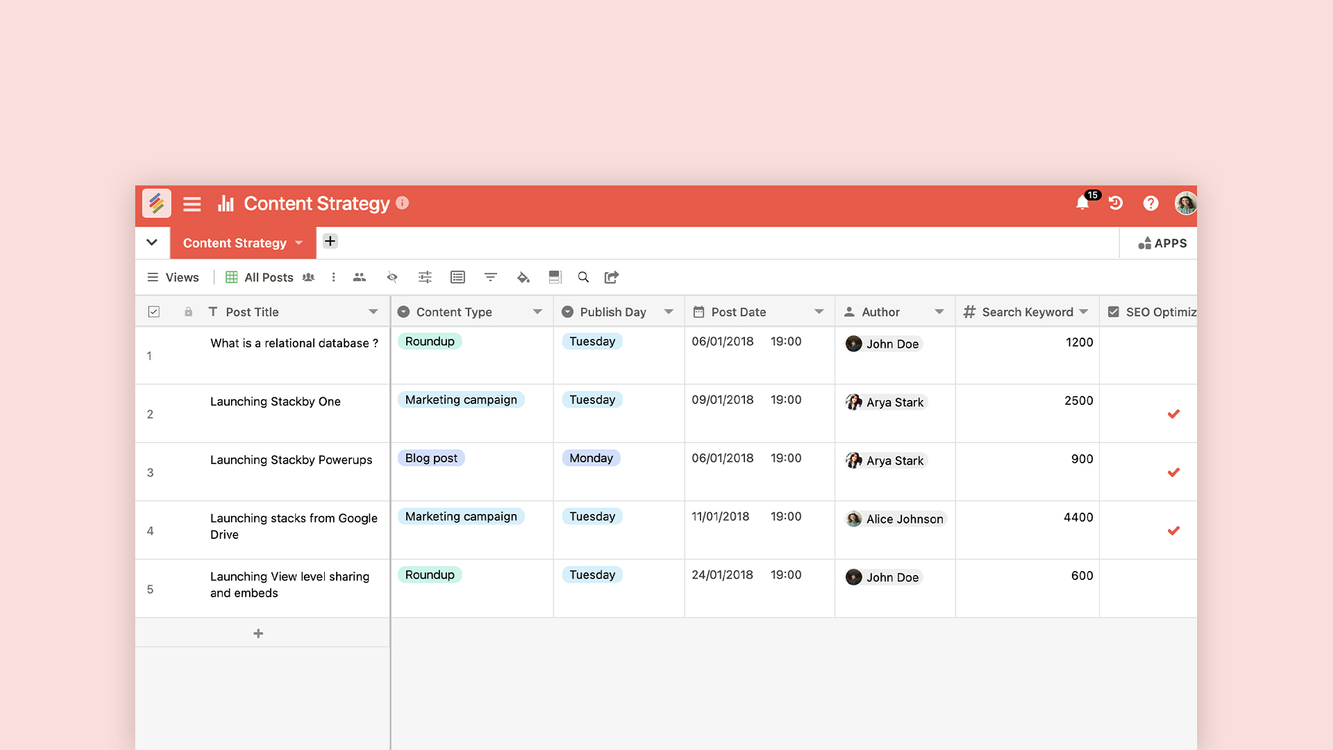Open the row color paint bucket

523,277
